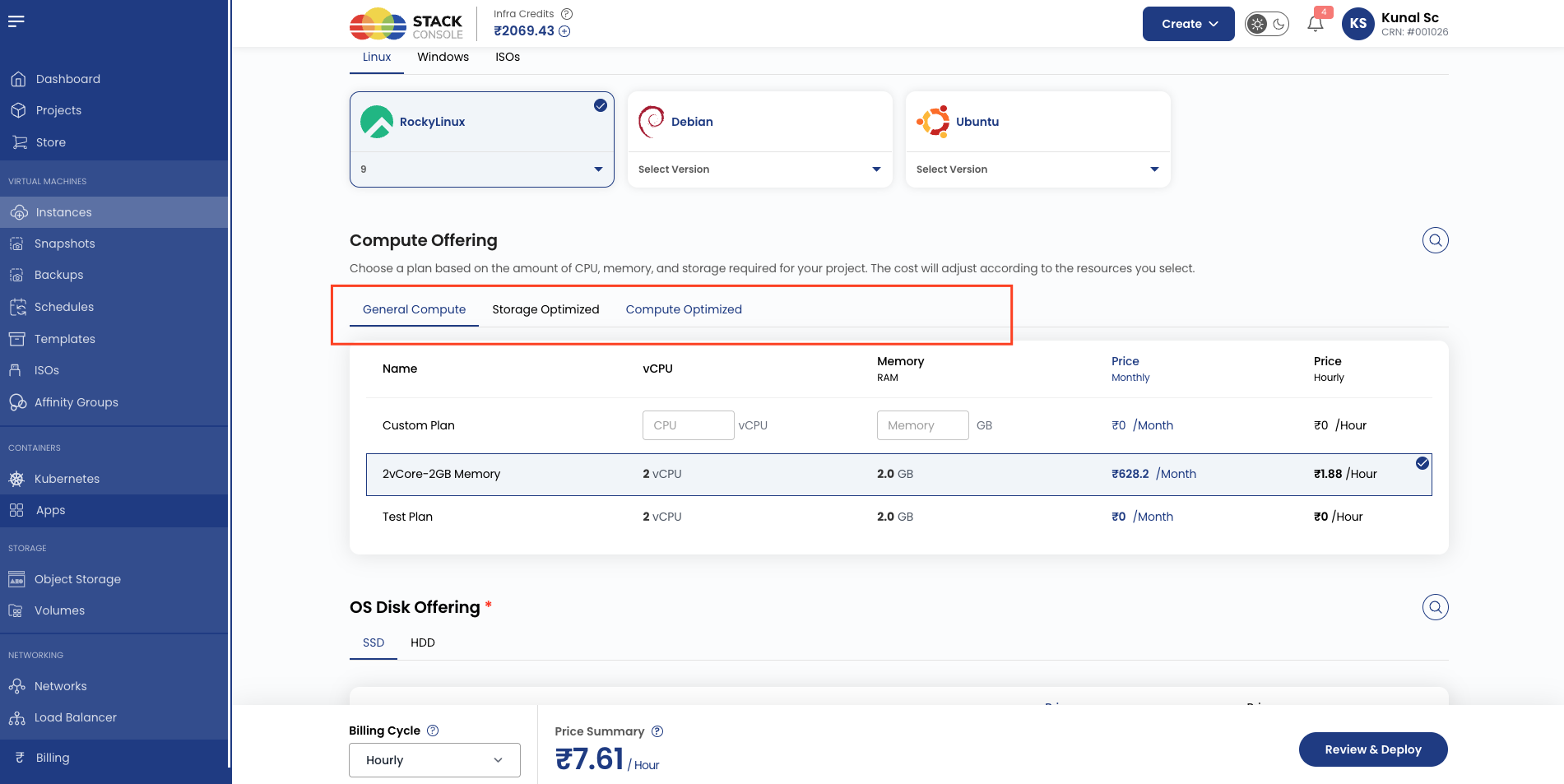Open RockyLinux version dropdown
The height and width of the screenshot is (784, 1564).
coord(482,169)
